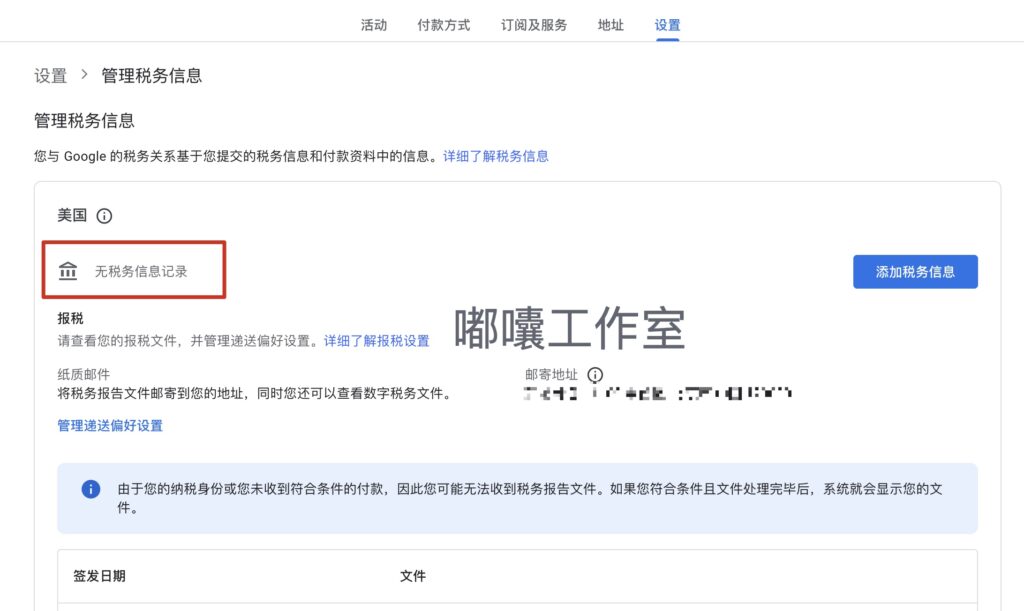1024x611 pixels.
Task: Click the 签发日期 column header
Action: (99, 576)
